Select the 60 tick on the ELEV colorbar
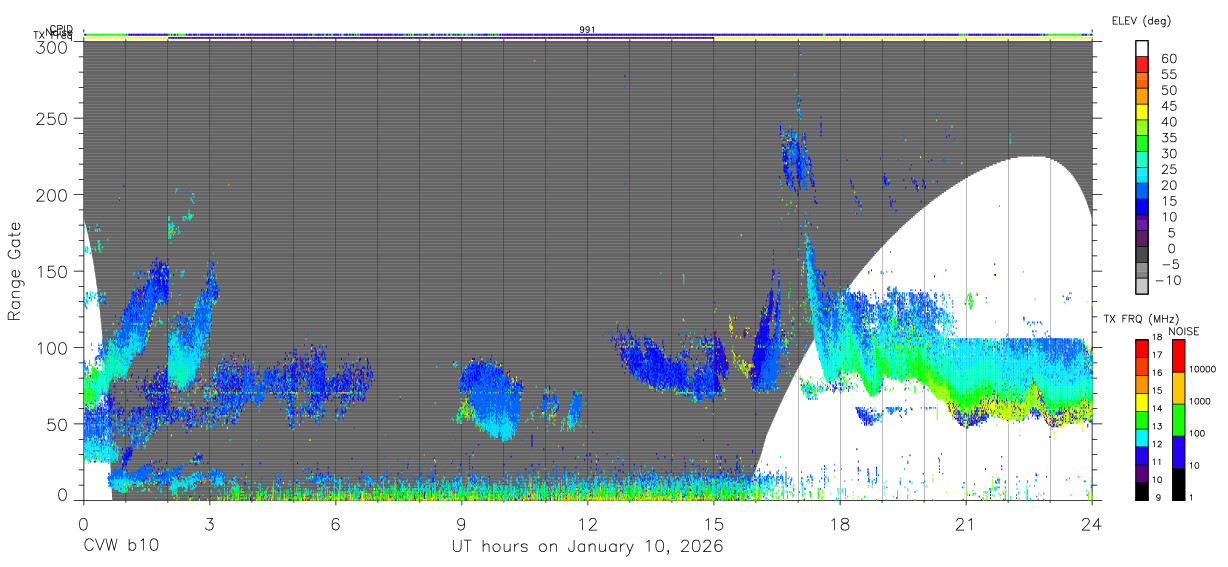 [x=1169, y=58]
